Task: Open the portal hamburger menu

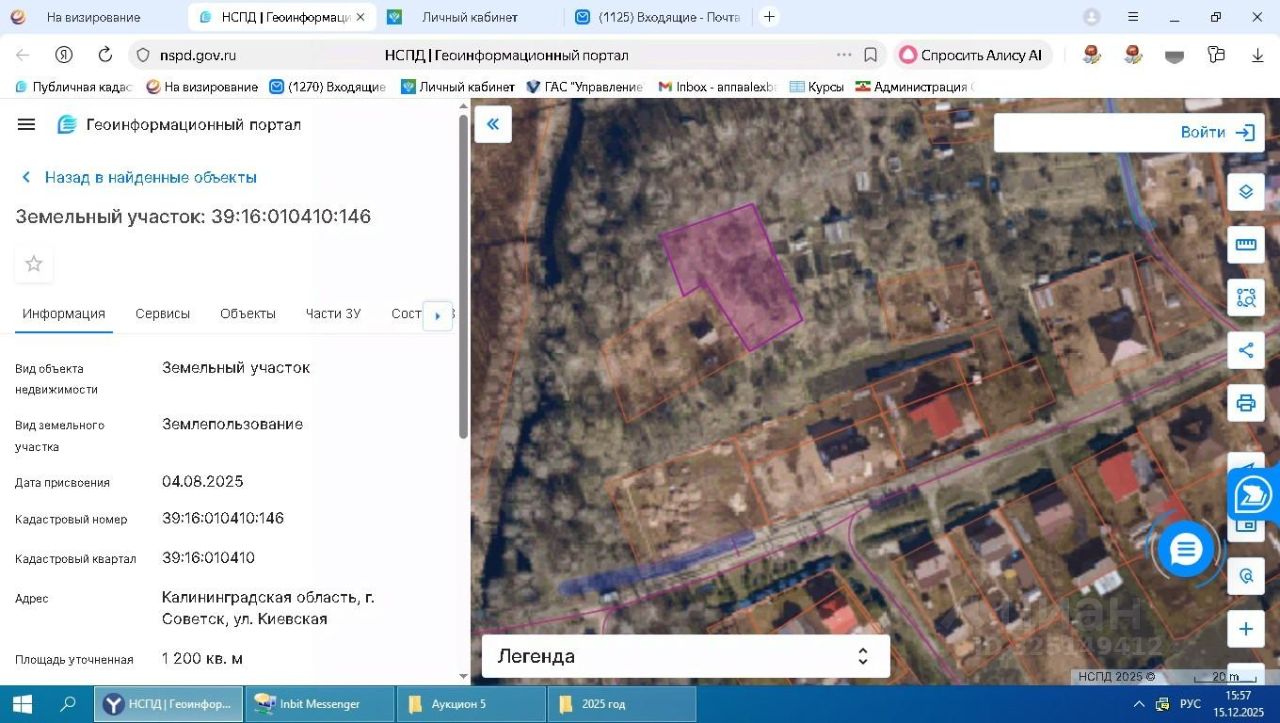Action: tap(27, 124)
